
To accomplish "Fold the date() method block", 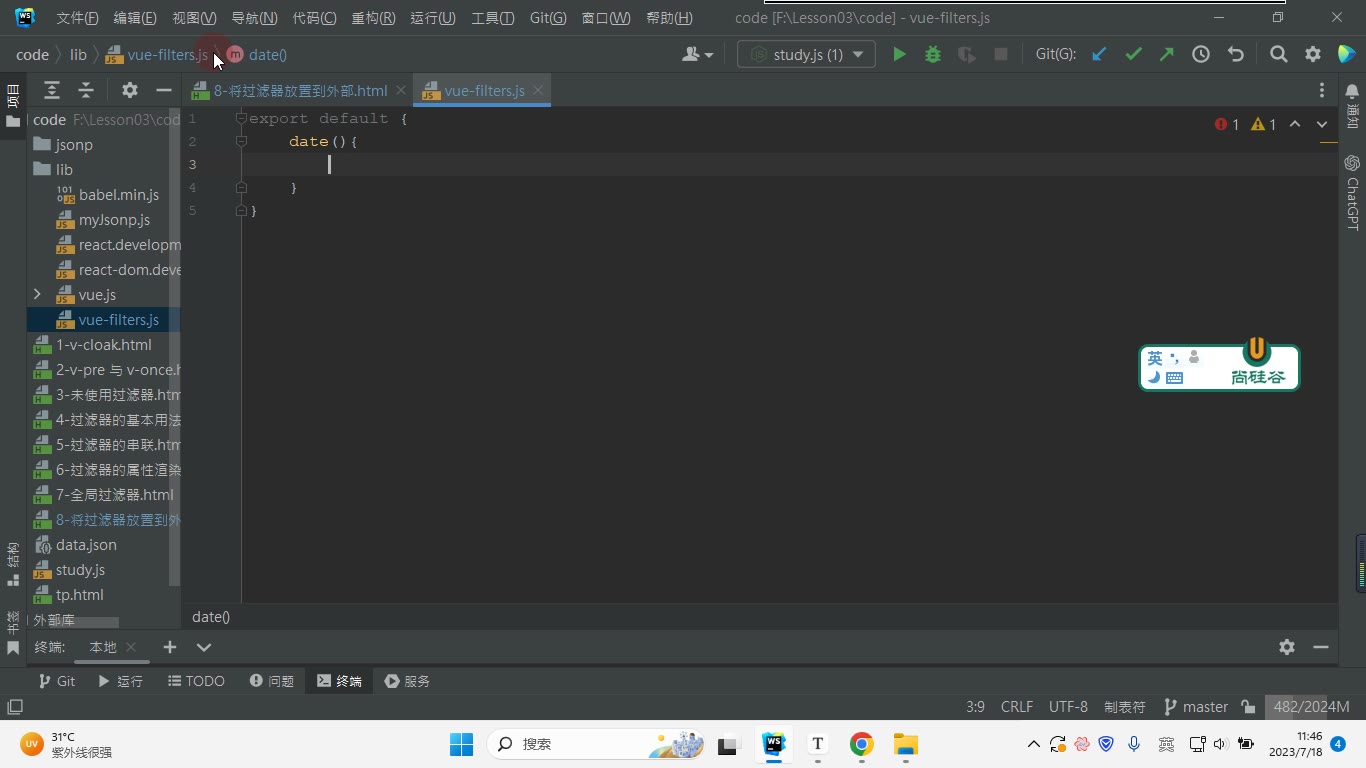I will pos(241,141).
